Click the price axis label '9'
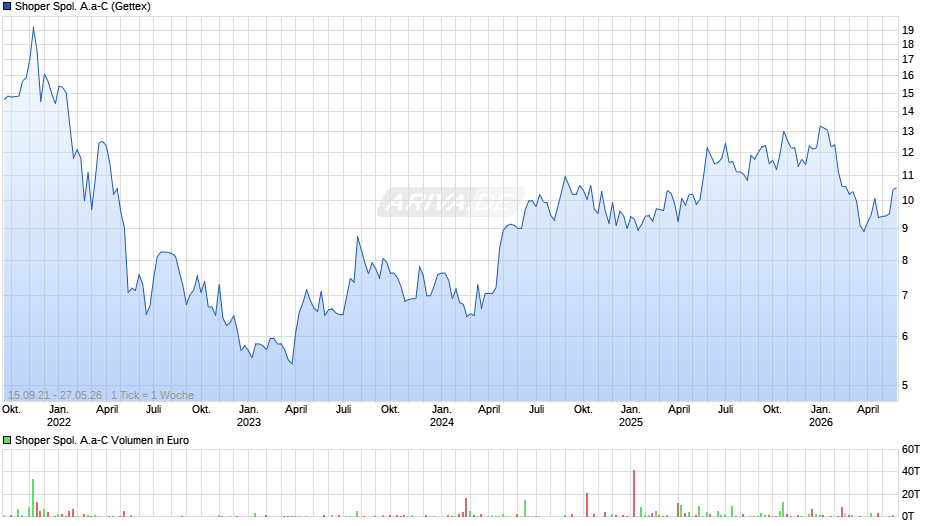Viewport: 940px width, 526px height. pos(905,229)
